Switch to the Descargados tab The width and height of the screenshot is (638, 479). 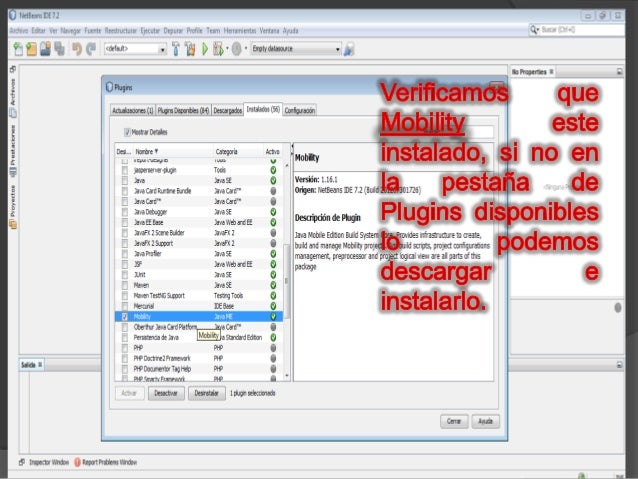point(227,110)
